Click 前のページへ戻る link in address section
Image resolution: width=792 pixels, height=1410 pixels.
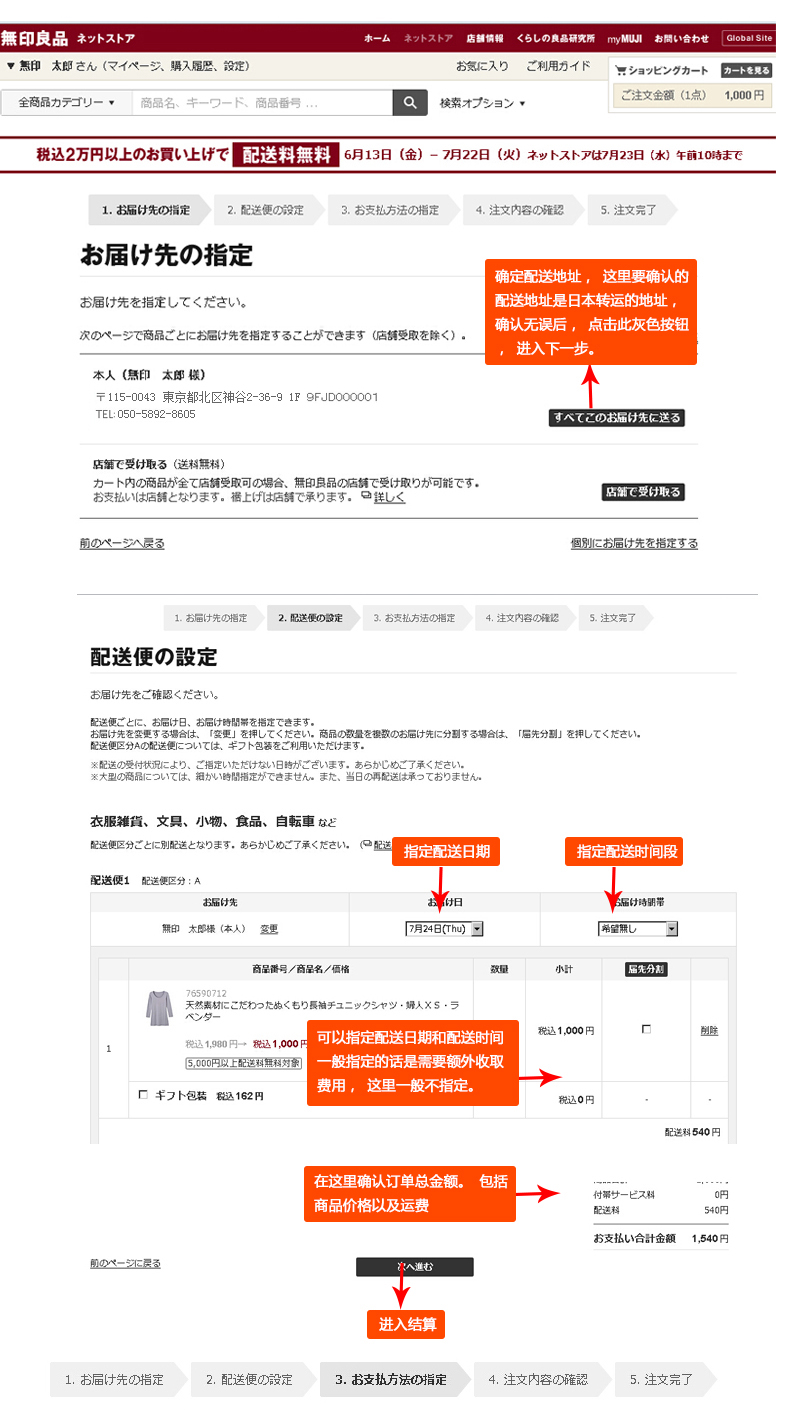[x=122, y=543]
